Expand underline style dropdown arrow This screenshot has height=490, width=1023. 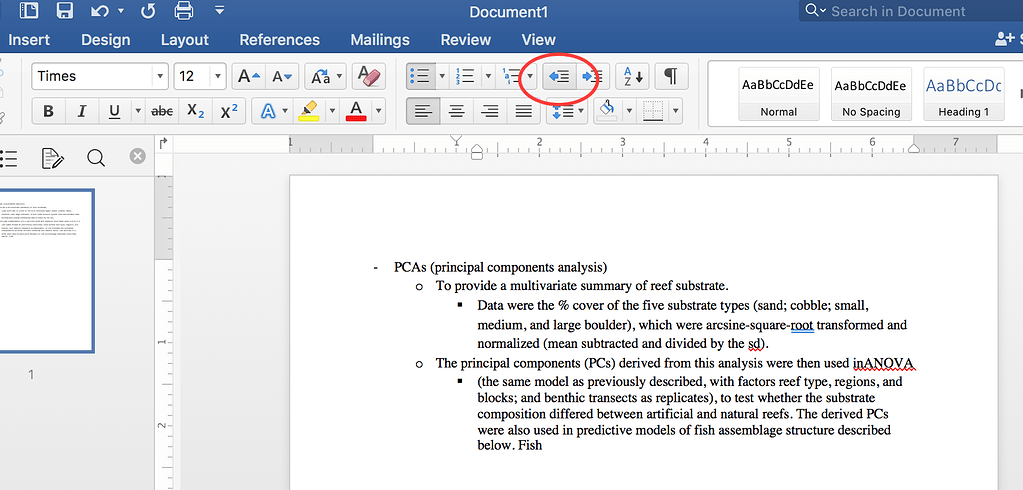[x=138, y=112]
